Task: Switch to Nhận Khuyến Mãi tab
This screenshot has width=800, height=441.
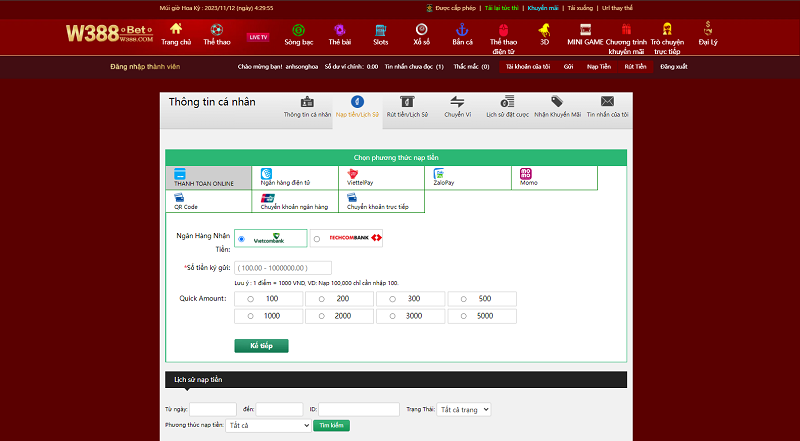Action: [x=557, y=108]
